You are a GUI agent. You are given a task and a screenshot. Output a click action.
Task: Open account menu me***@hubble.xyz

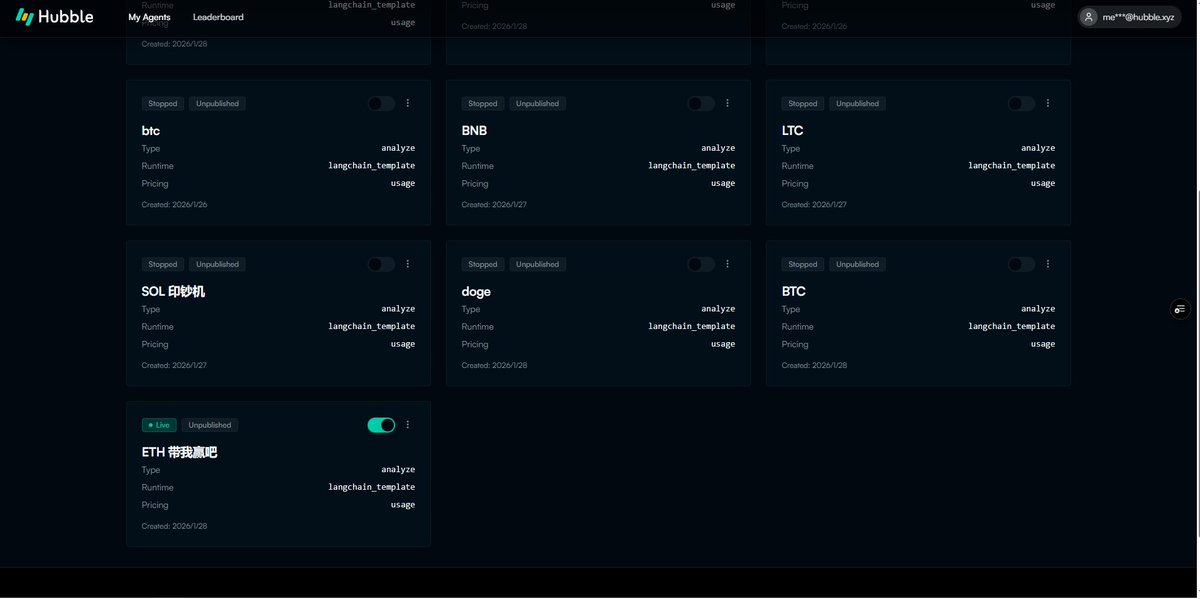1129,17
